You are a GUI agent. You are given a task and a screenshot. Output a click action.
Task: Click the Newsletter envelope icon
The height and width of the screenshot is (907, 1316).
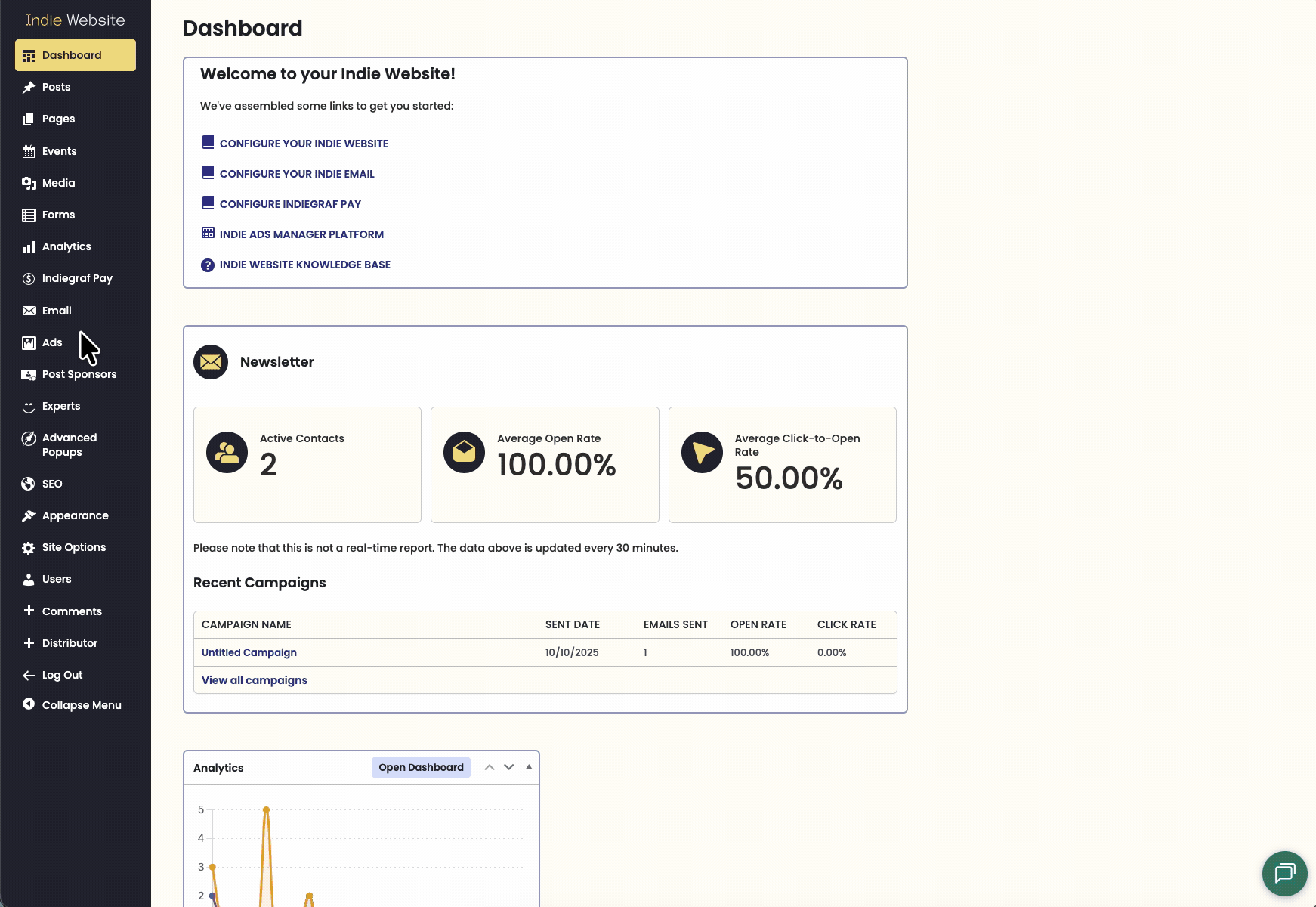pos(211,362)
